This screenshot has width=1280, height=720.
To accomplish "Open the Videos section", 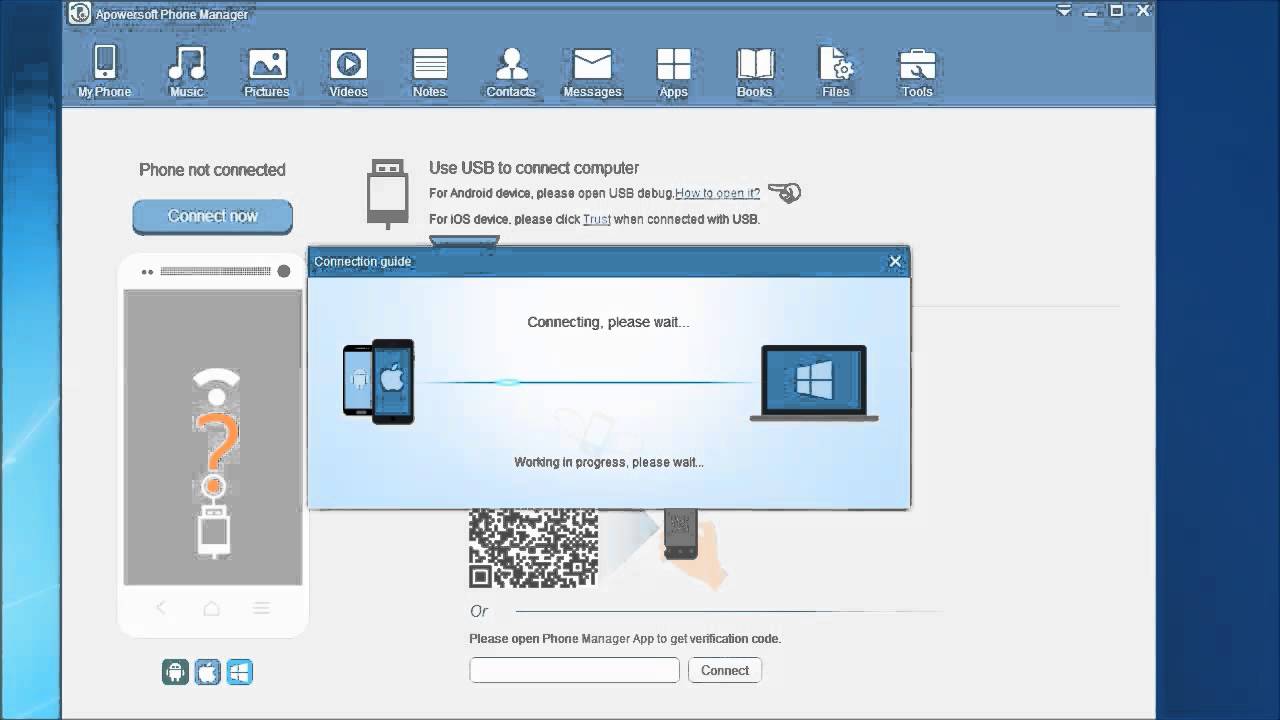I will [348, 71].
